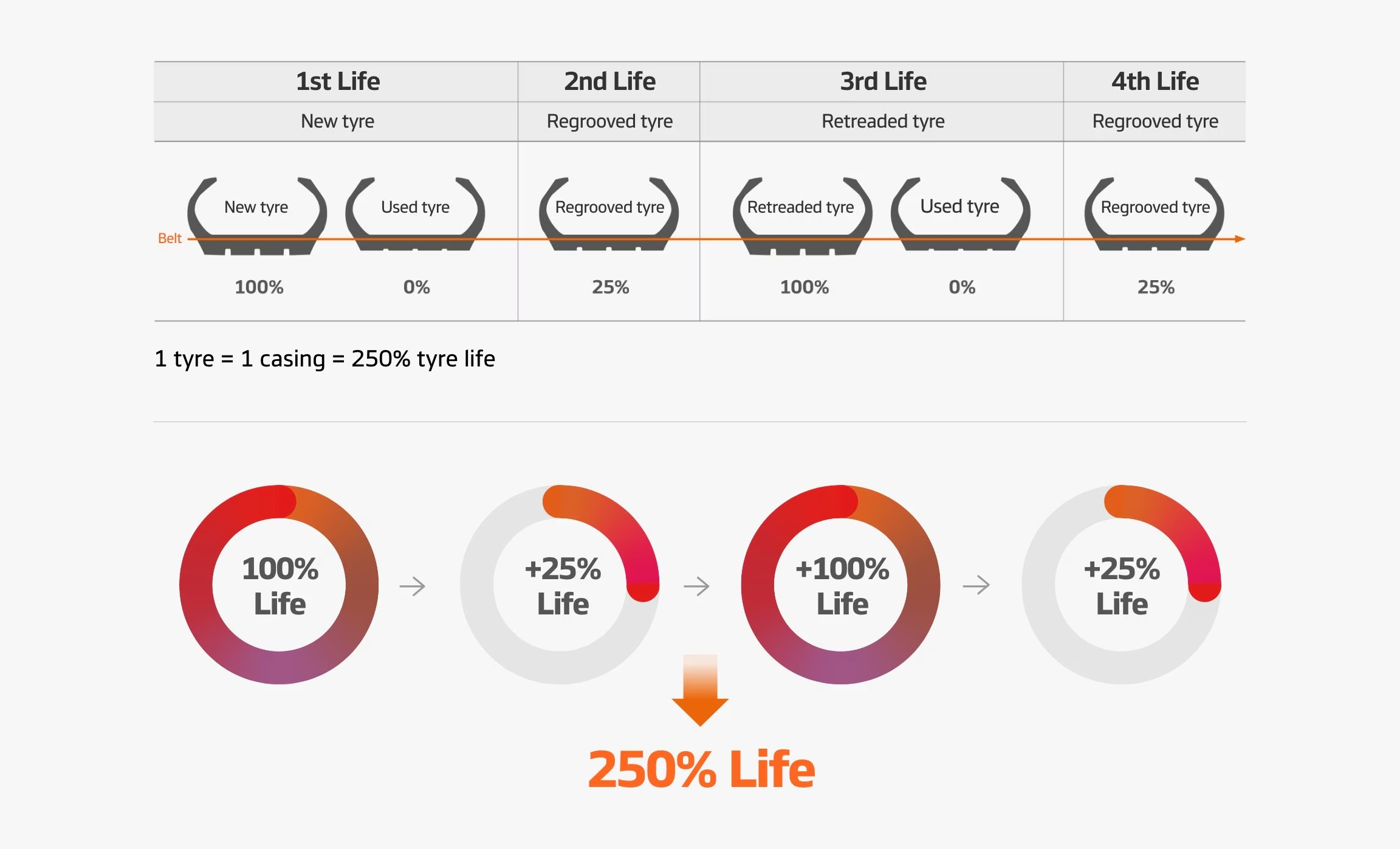Viewport: 1400px width, 849px height.
Task: Click the arrow right after the +100% Life donut
Action: (976, 585)
